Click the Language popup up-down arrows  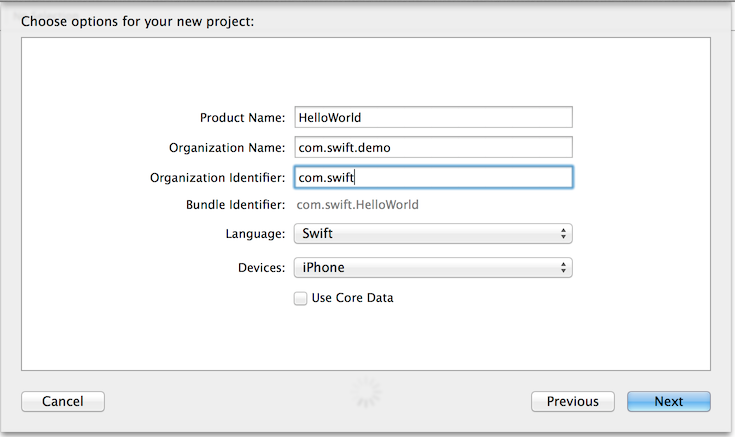pyautogui.click(x=564, y=234)
